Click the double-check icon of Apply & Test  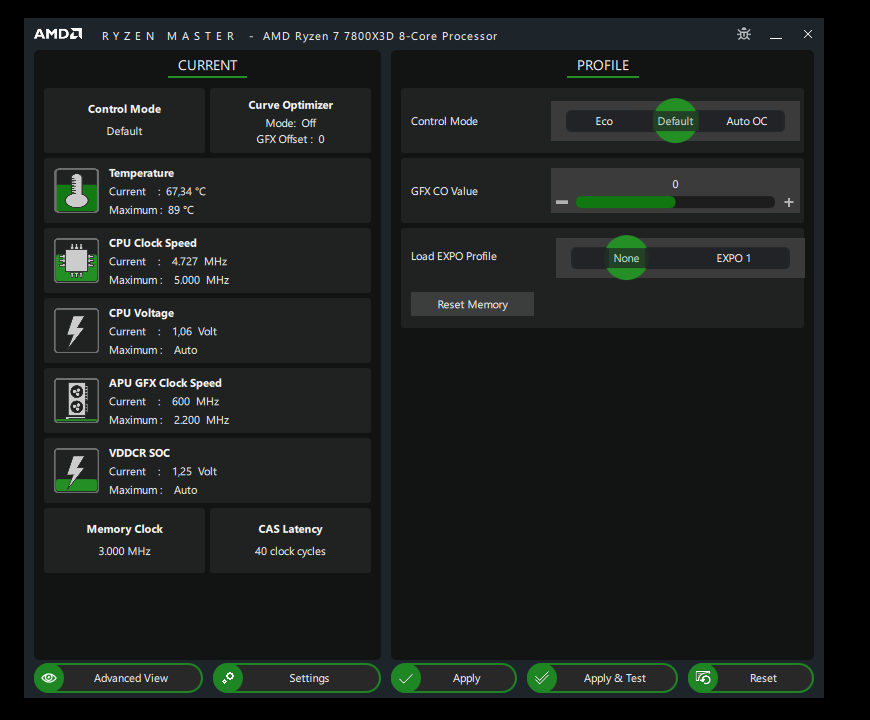click(542, 678)
